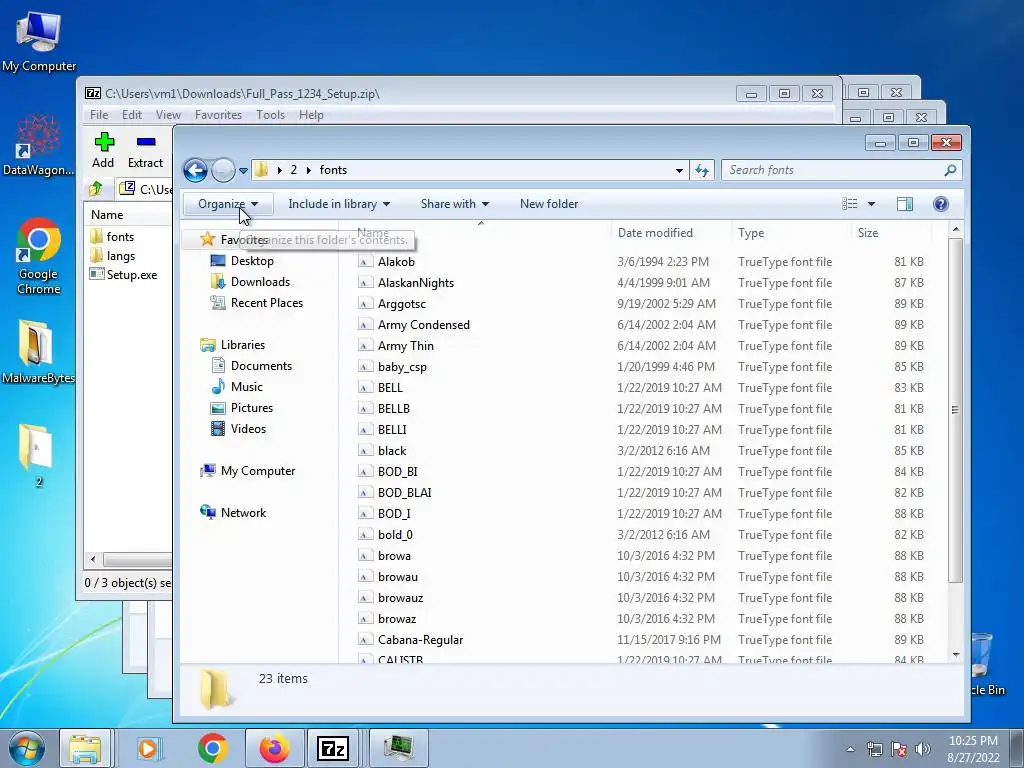Viewport: 1024px width, 768px height.
Task: Select the Alakob font file icon
Action: pos(365,262)
